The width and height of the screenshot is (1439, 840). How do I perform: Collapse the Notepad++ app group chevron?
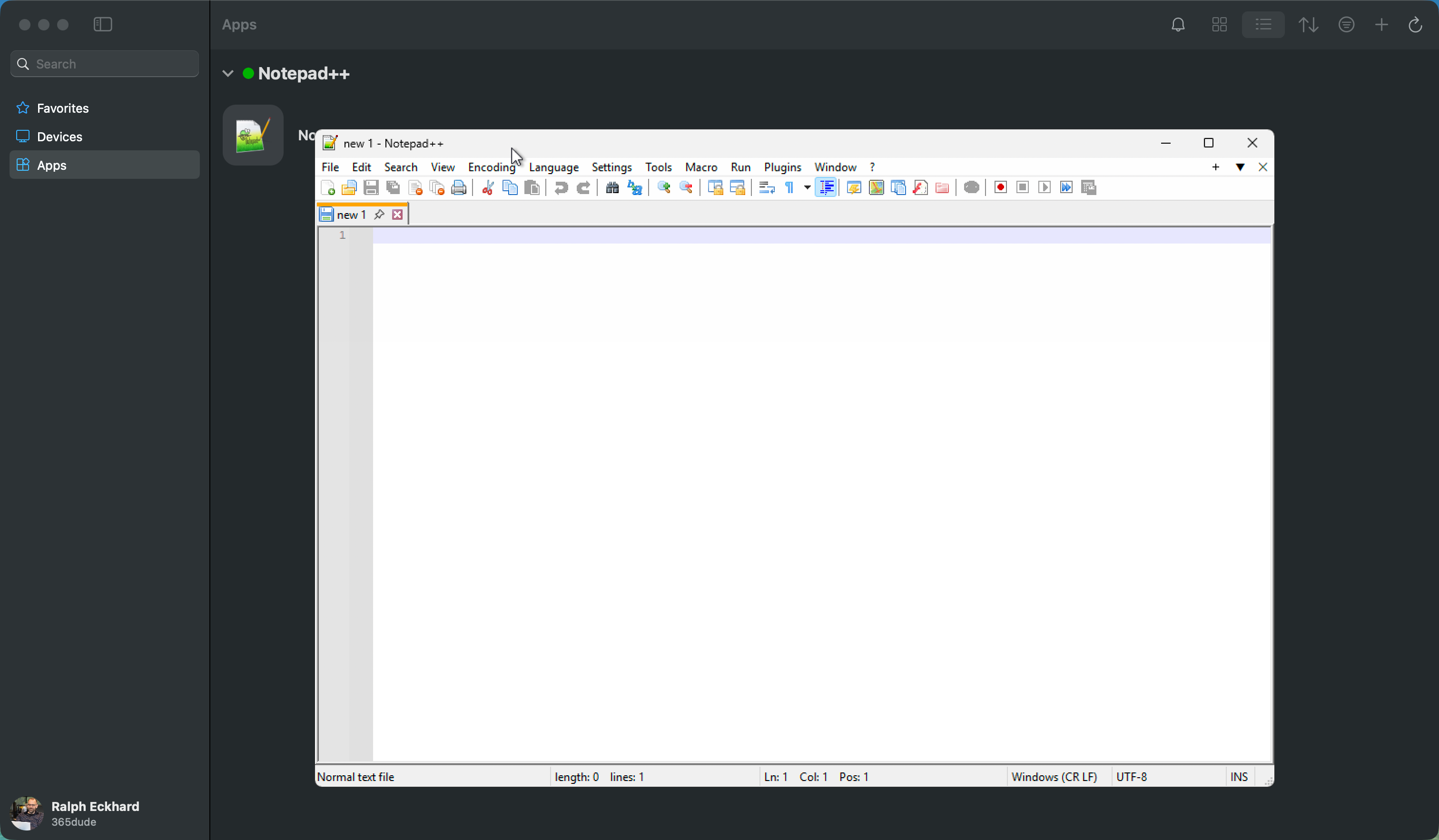[228, 74]
